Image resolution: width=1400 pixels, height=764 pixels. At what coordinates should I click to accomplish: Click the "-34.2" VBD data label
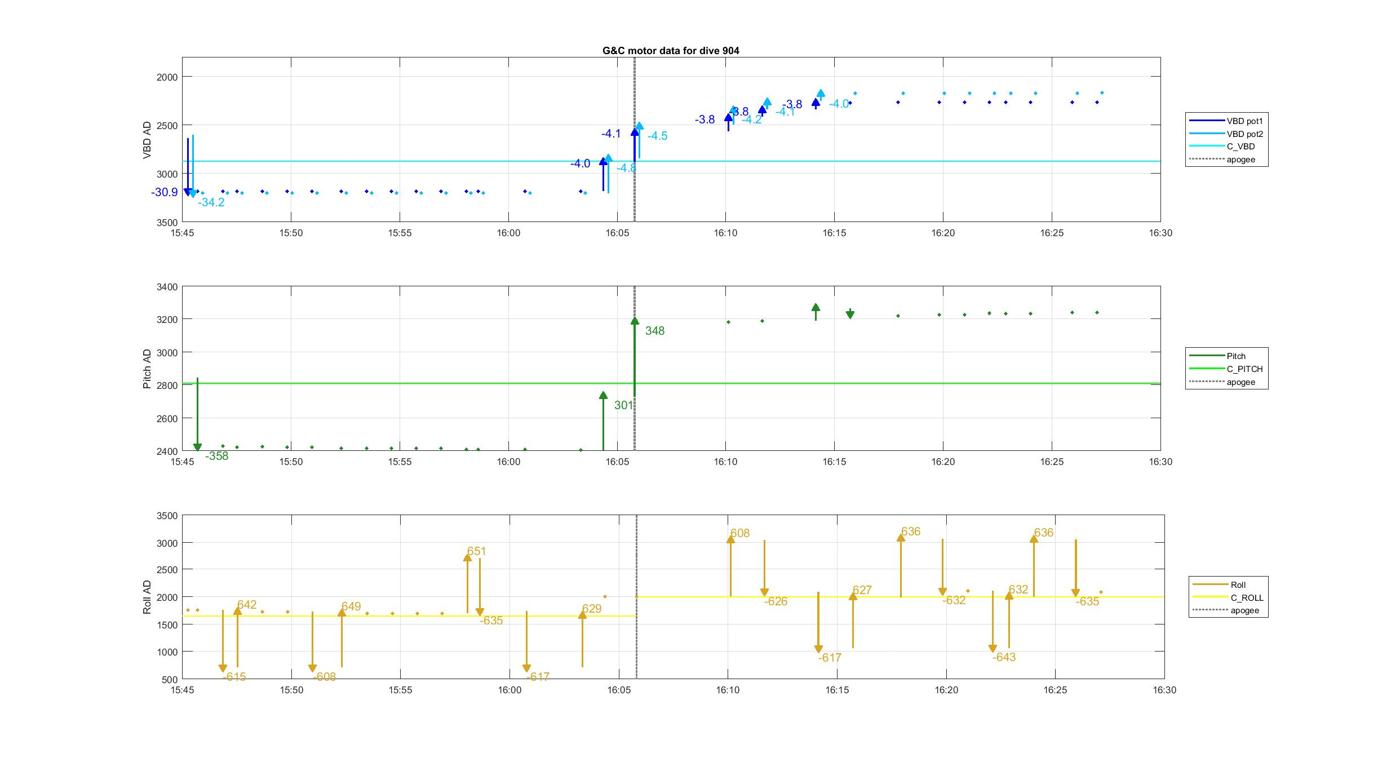coord(211,203)
